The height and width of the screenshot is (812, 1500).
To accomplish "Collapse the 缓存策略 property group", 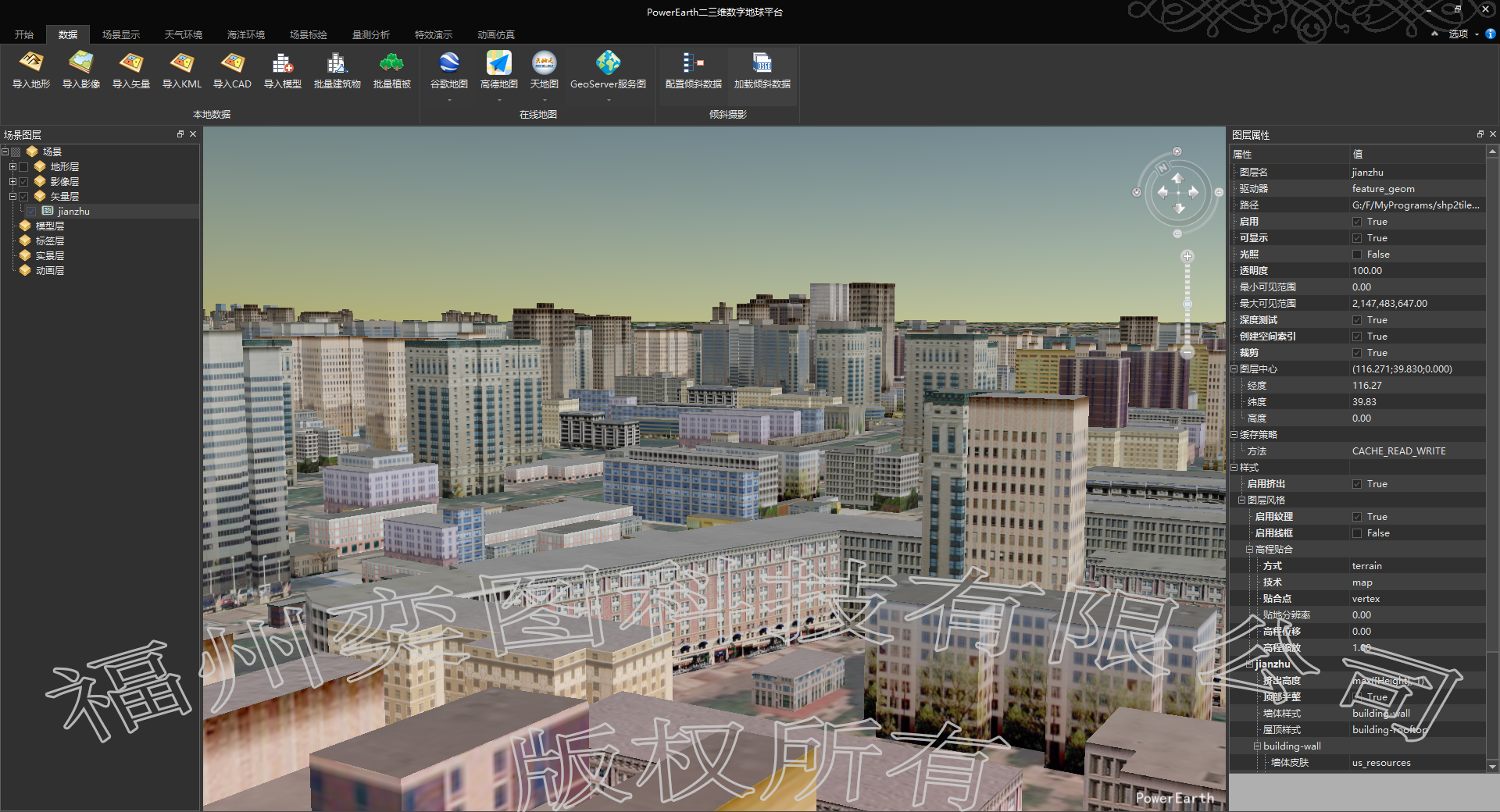I will (1234, 435).
